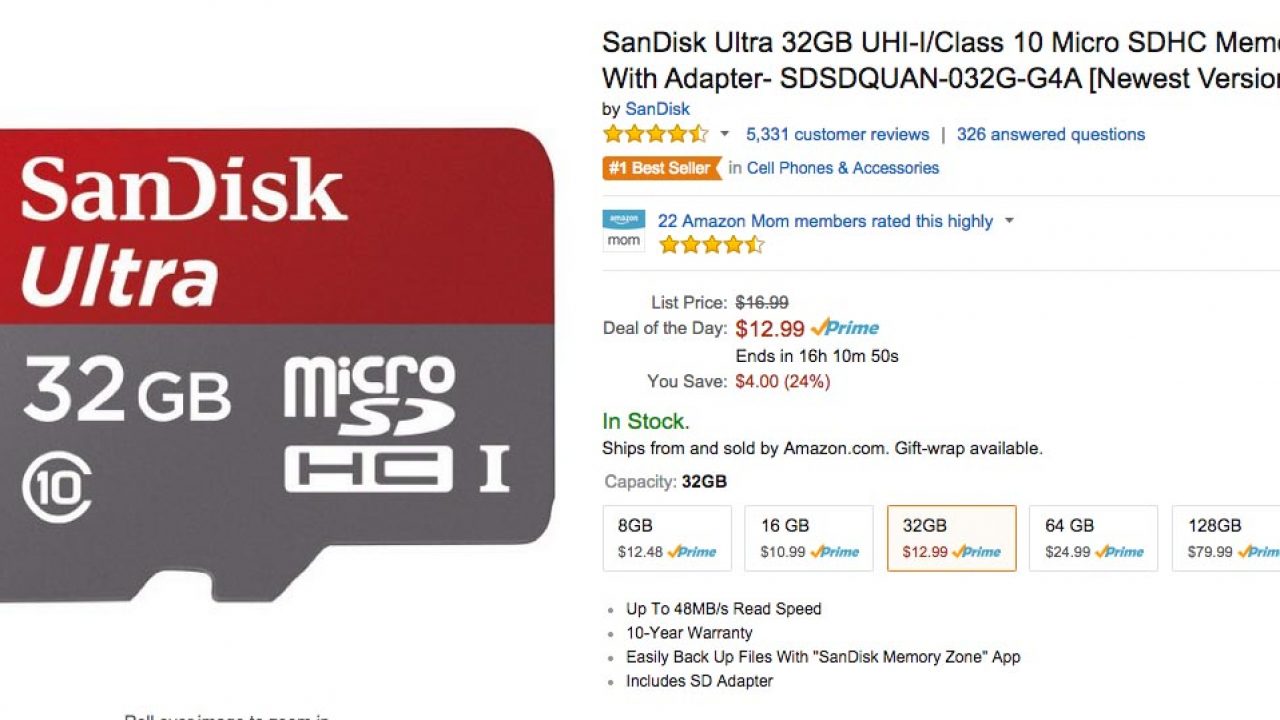Click the Amazon Mom logo icon
This screenshot has width=1280, height=720.
pyautogui.click(x=623, y=230)
